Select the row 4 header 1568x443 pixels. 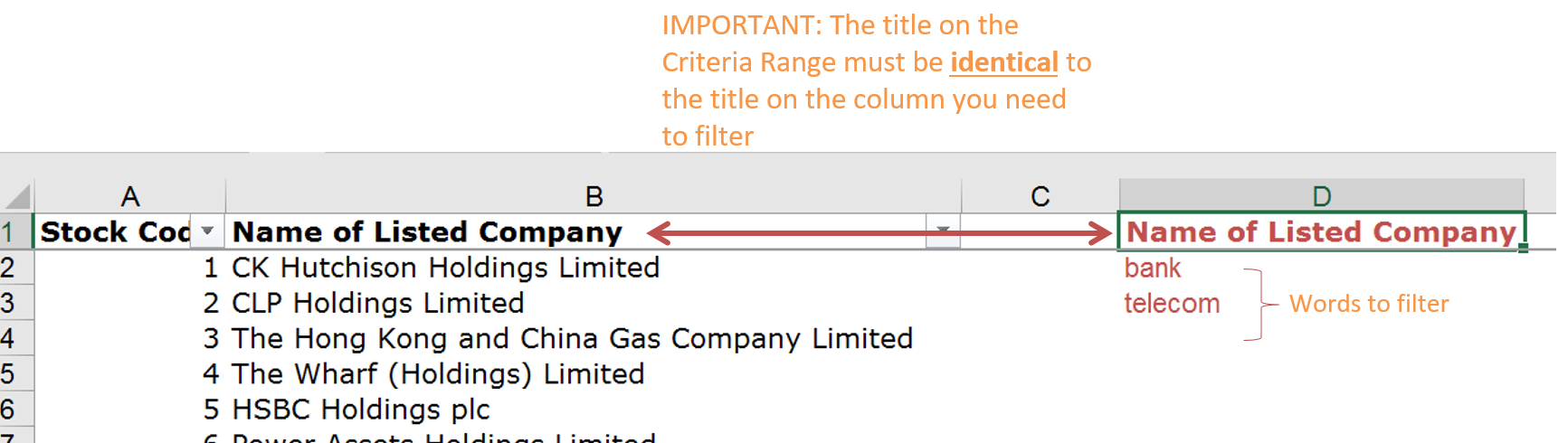point(9,338)
